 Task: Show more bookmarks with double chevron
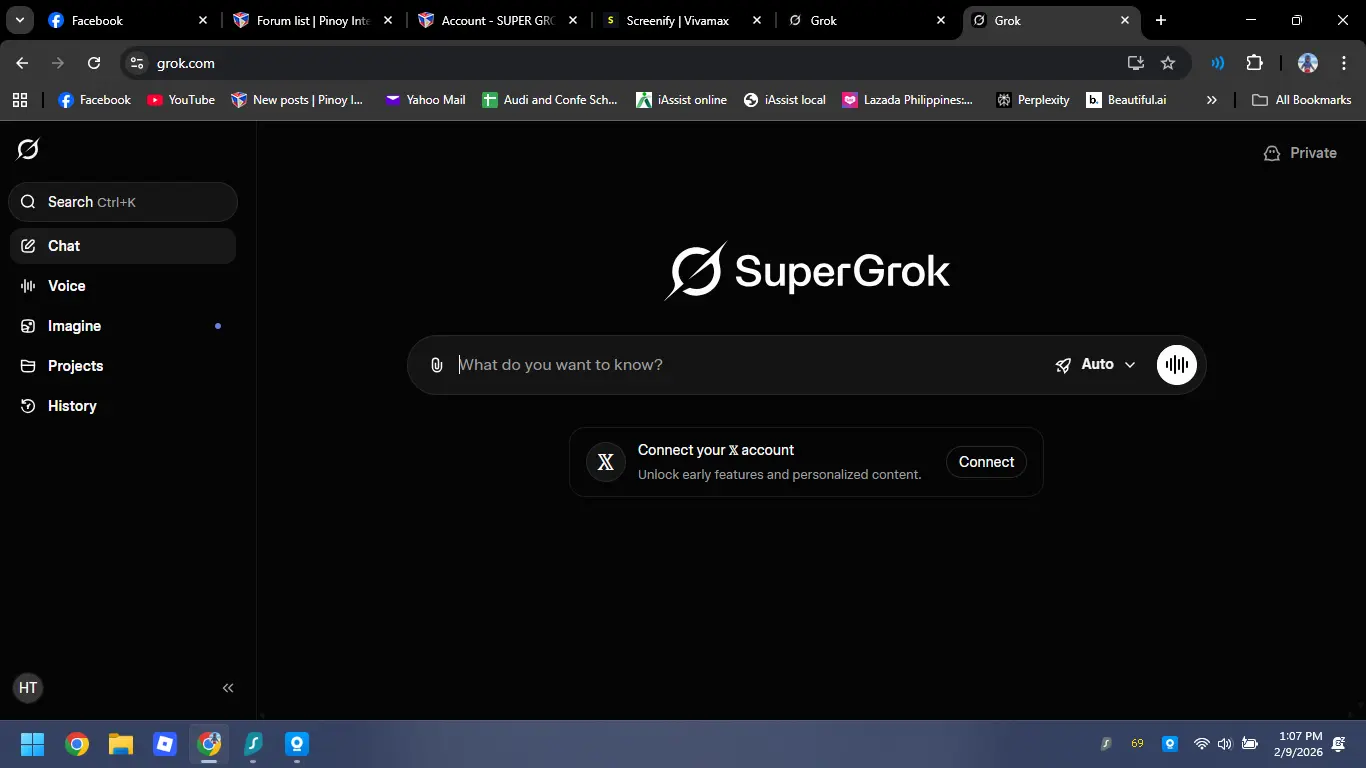tap(1212, 100)
